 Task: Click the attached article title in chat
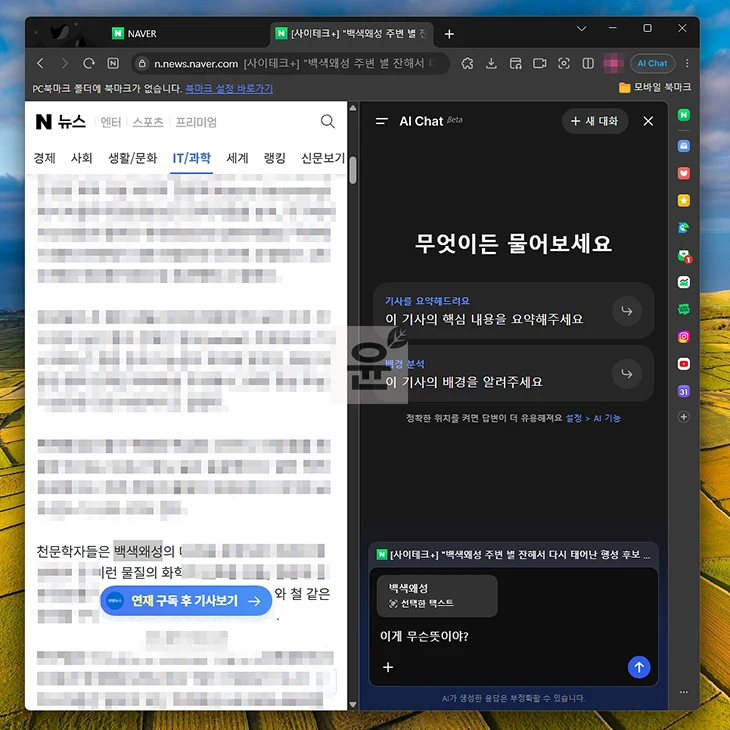(x=514, y=554)
